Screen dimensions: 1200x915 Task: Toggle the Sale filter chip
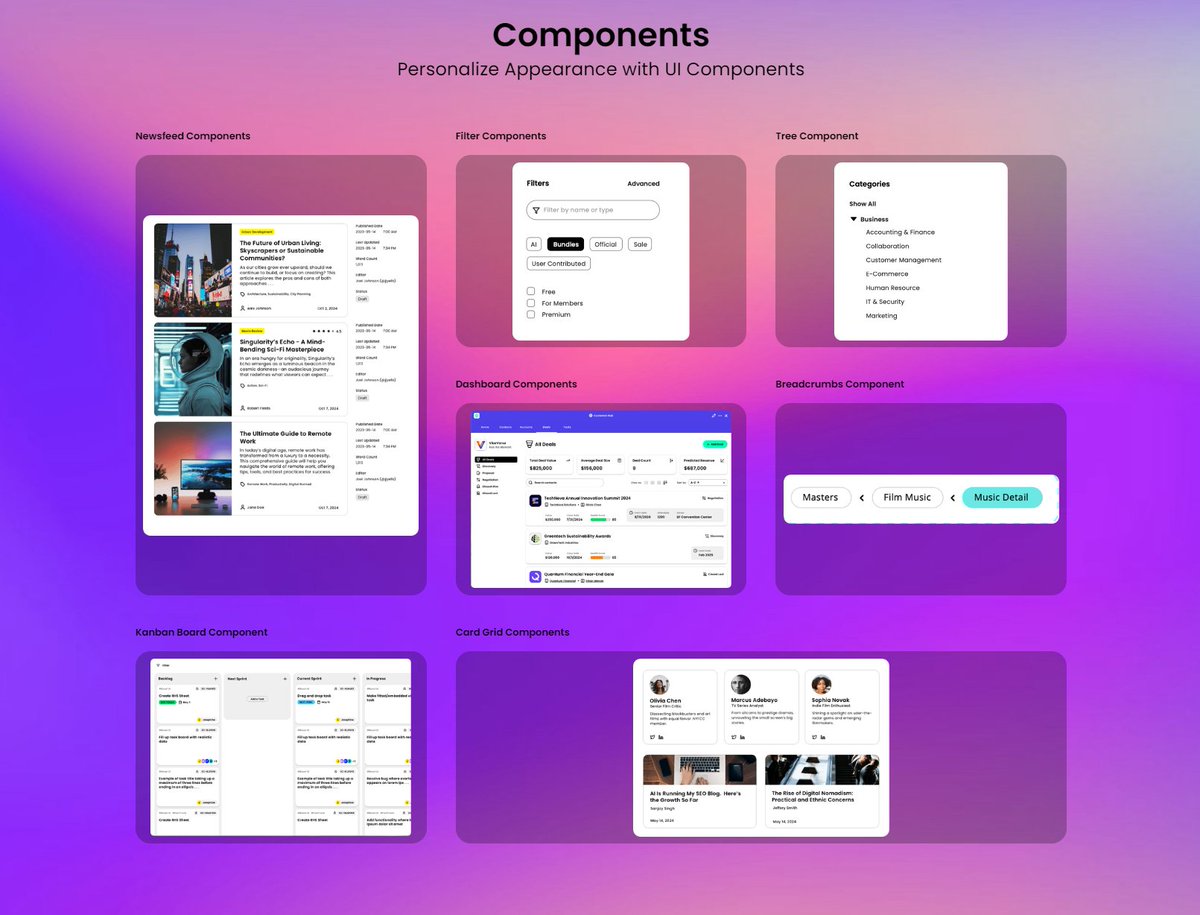click(640, 244)
